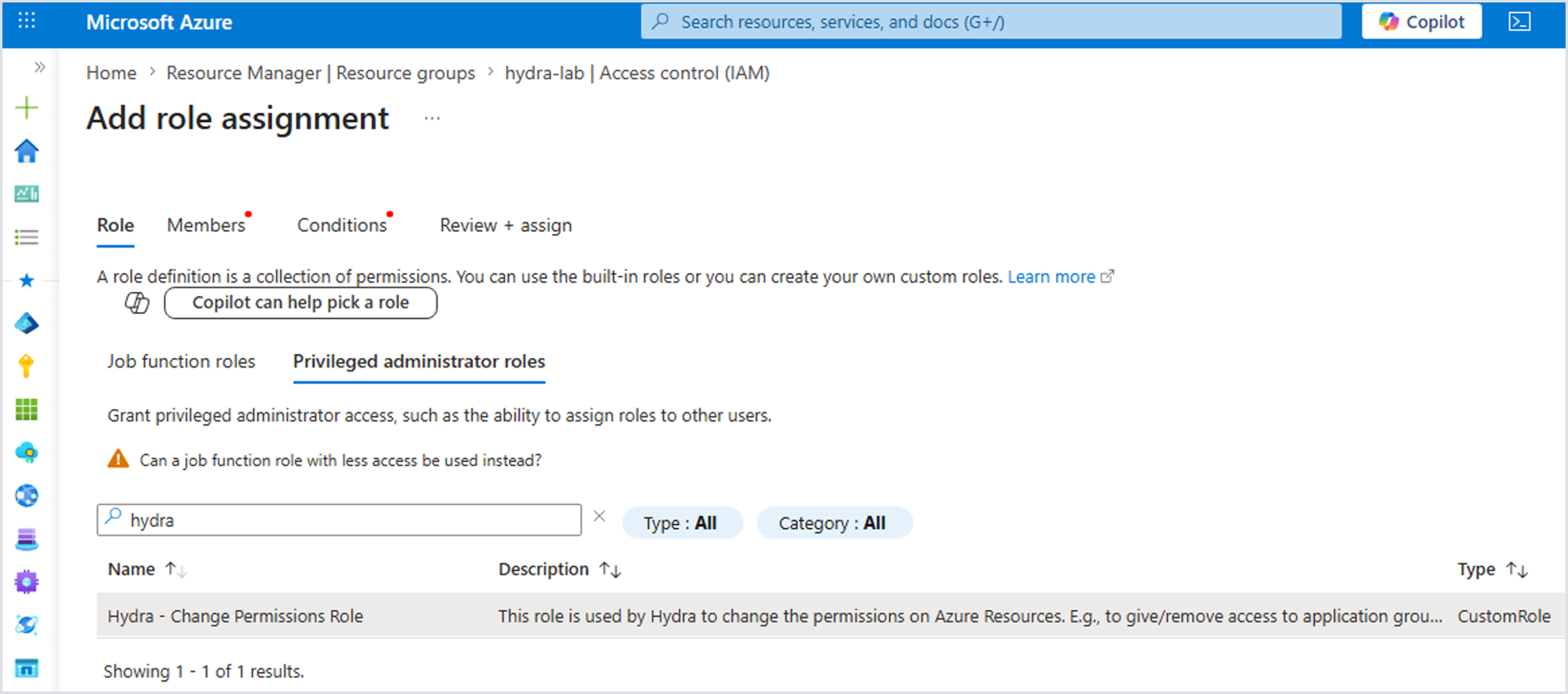Click Copilot can help pick a role button
This screenshot has width=1568, height=694.
pos(300,303)
